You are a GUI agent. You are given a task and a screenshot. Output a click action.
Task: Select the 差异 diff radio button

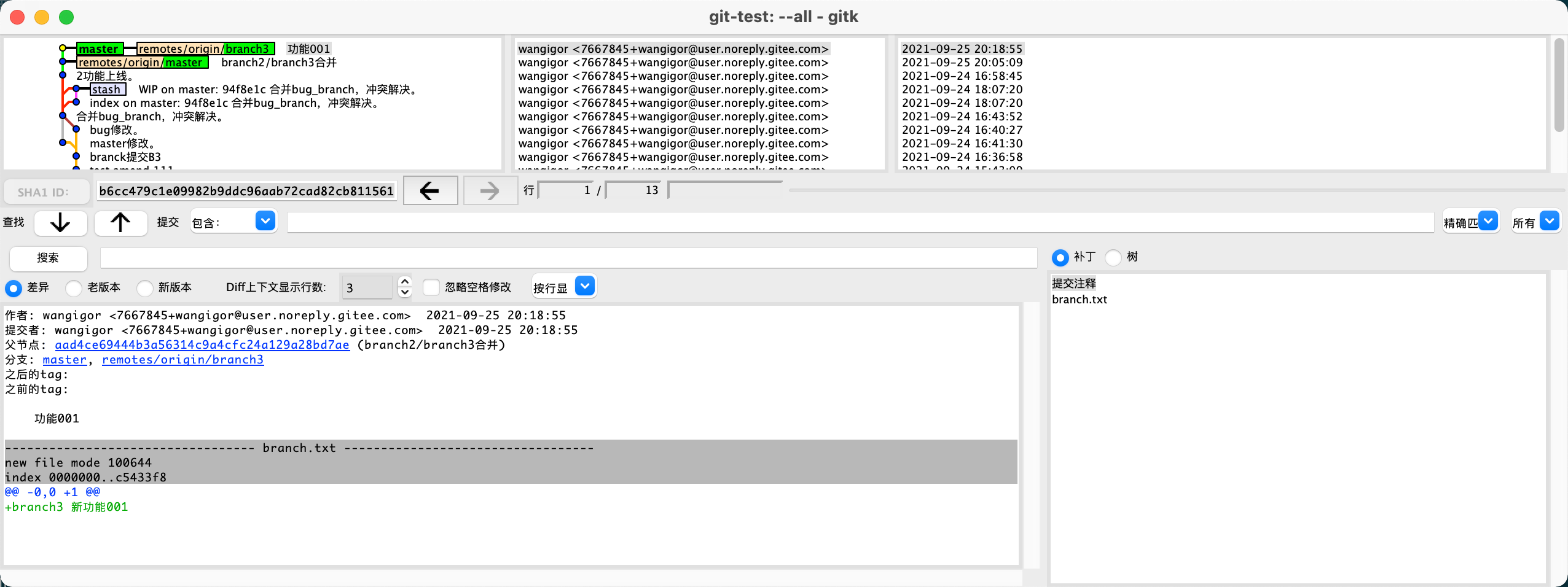coord(14,288)
